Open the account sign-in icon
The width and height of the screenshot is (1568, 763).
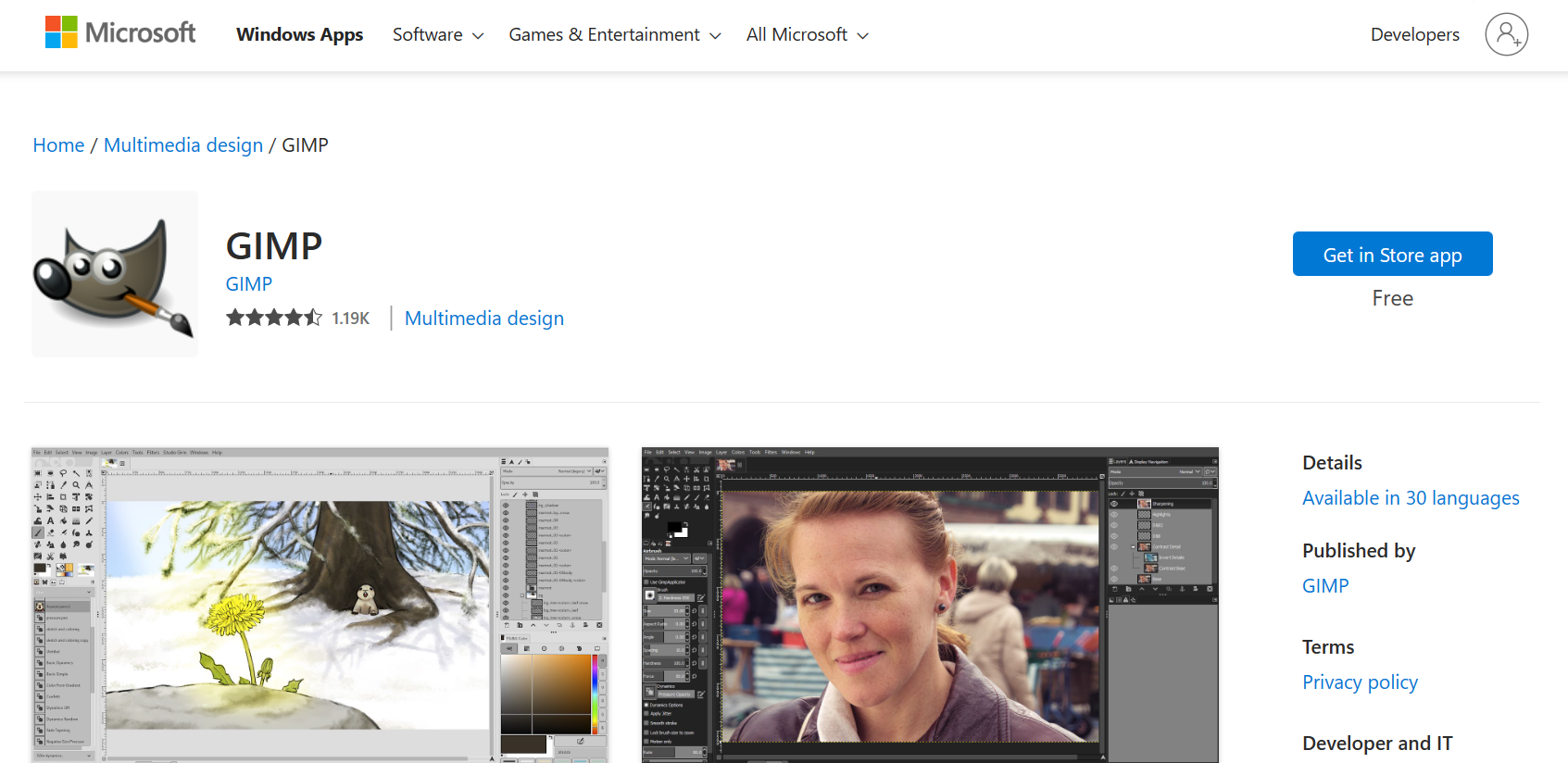[1506, 35]
